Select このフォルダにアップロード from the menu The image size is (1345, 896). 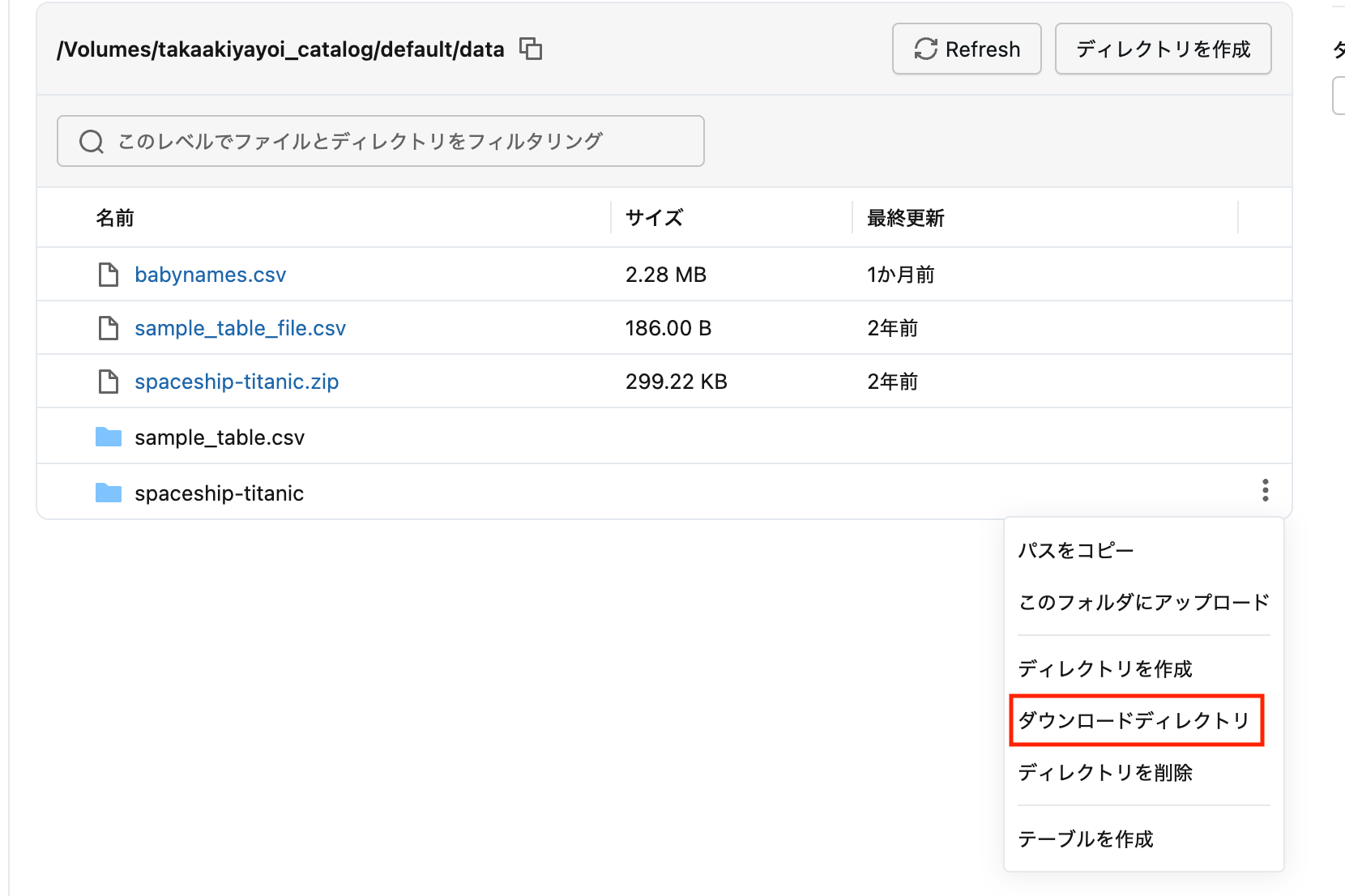tap(1143, 602)
